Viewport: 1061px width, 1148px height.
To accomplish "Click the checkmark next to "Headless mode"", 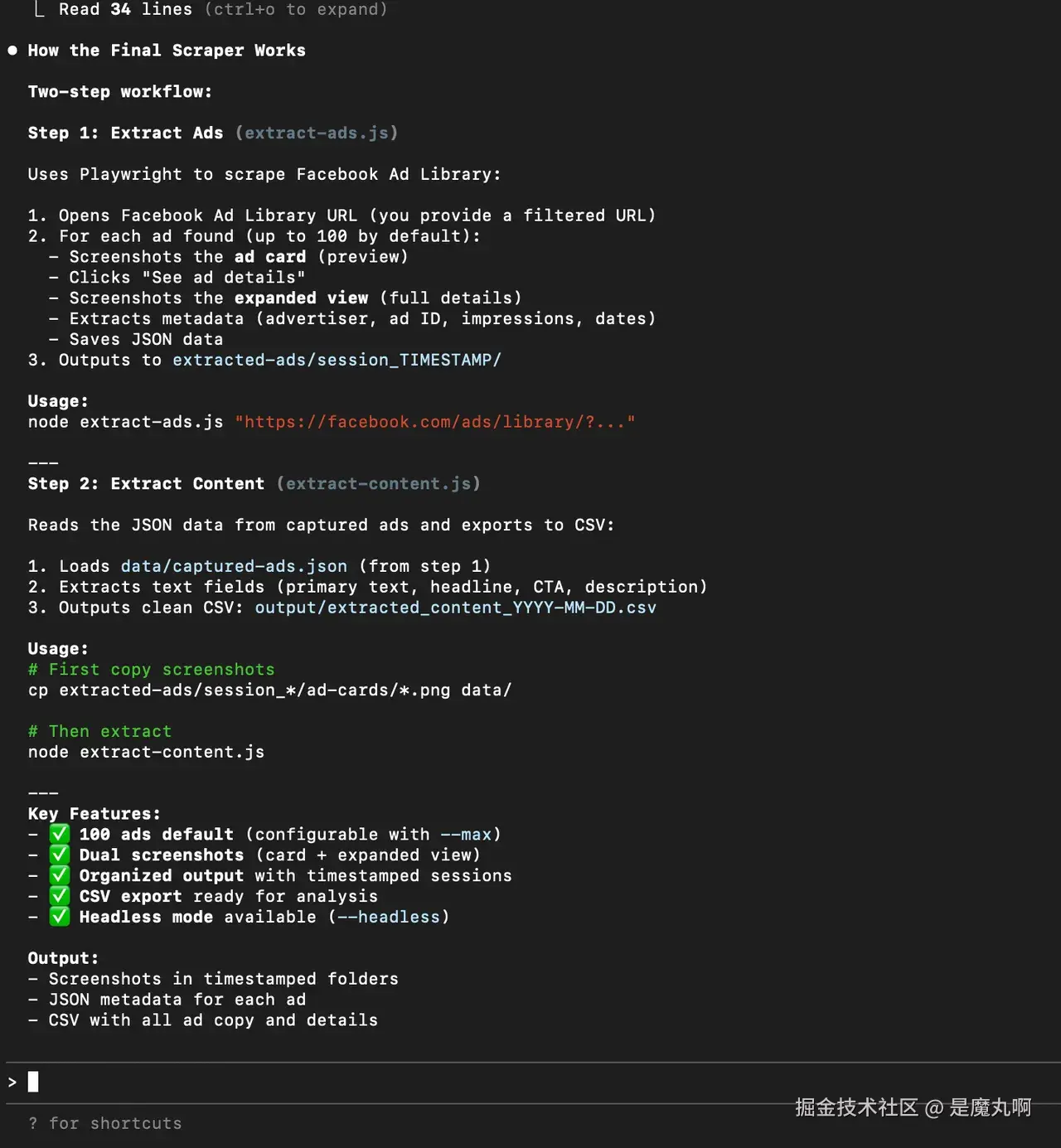I will coord(59,917).
